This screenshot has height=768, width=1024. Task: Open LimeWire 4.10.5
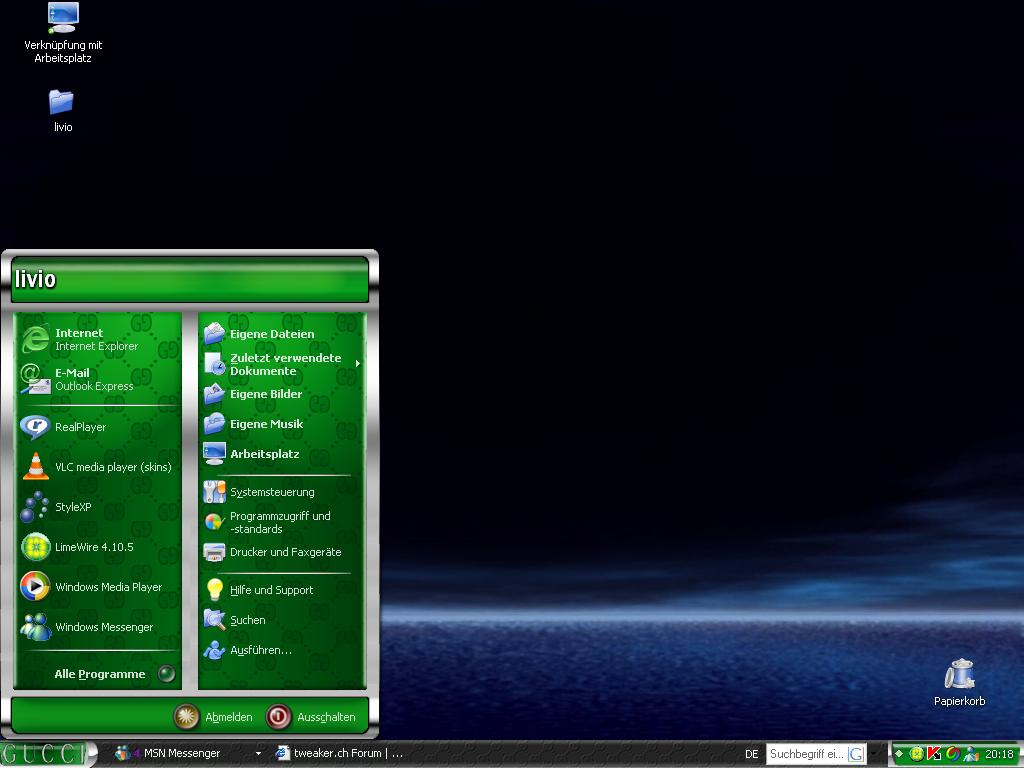pos(93,547)
